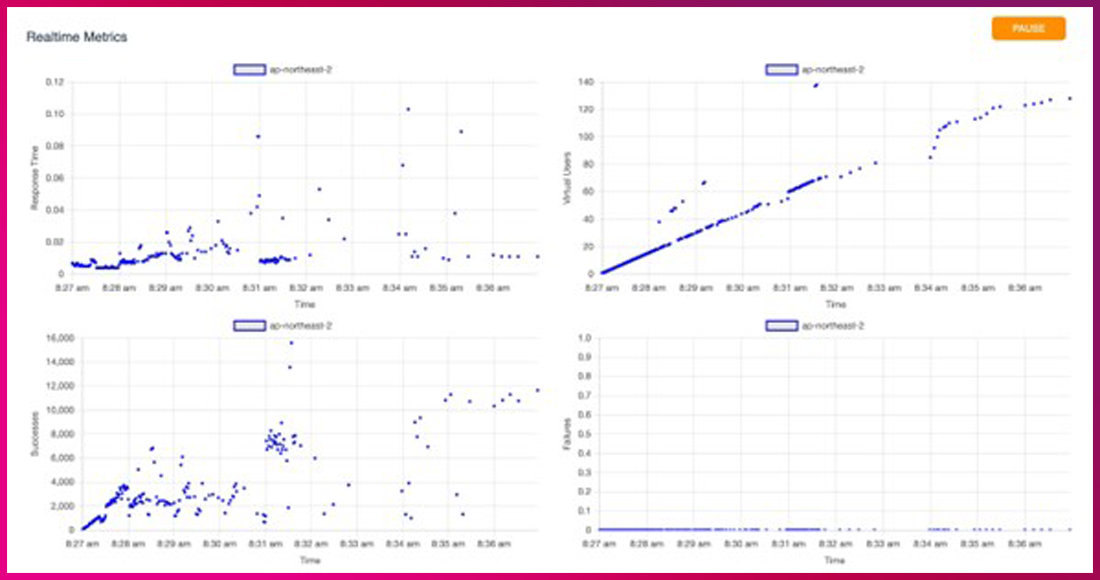The image size is (1100, 580).
Task: Toggle ap-northeast-2 legend swatch in Response Time chart
Action: click(x=246, y=69)
